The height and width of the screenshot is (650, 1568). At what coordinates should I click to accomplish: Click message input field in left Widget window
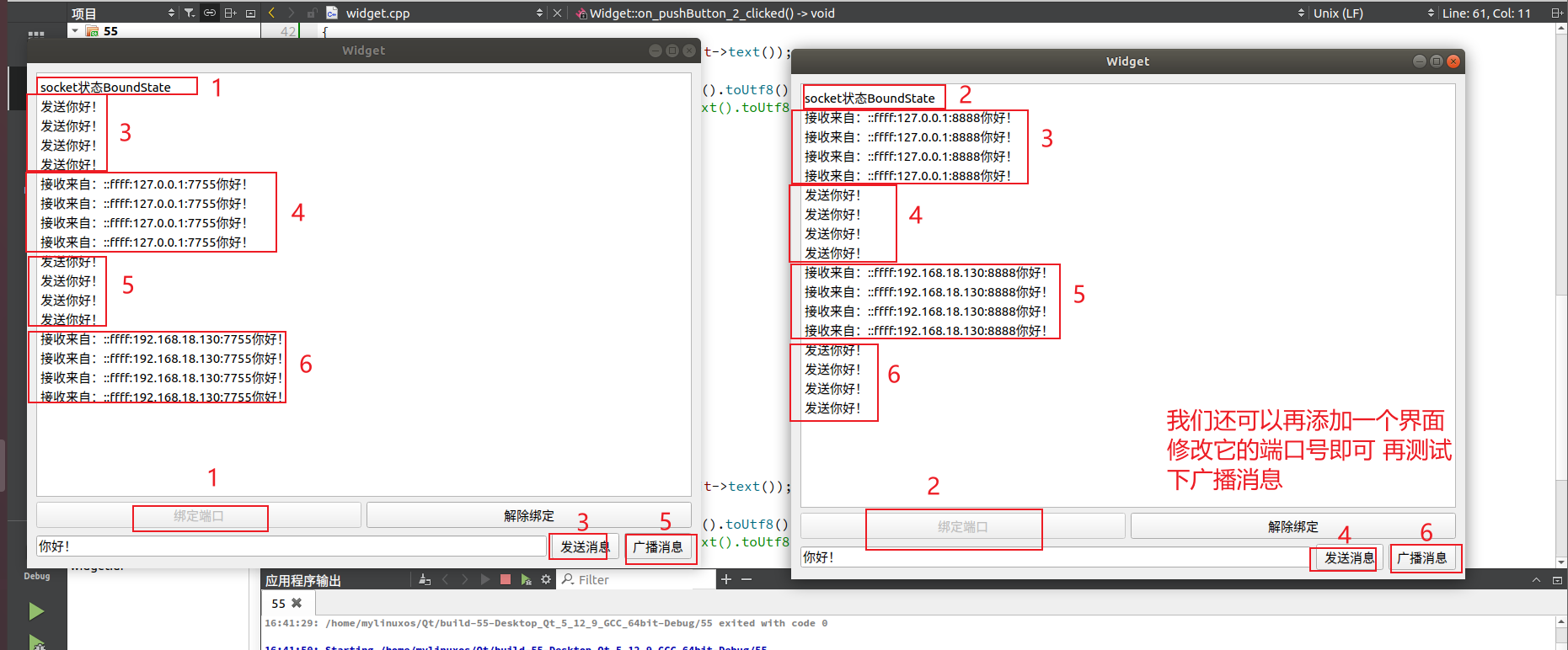coord(292,546)
